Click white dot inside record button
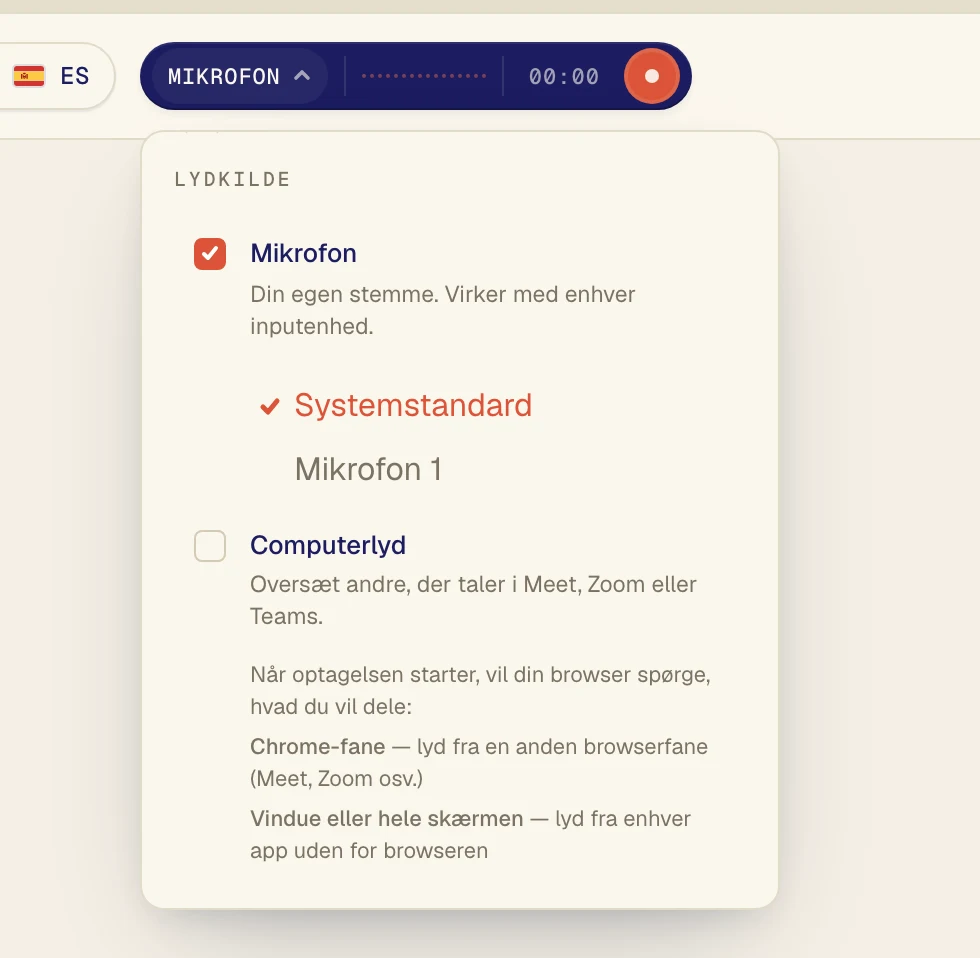This screenshot has width=980, height=958. coord(651,76)
